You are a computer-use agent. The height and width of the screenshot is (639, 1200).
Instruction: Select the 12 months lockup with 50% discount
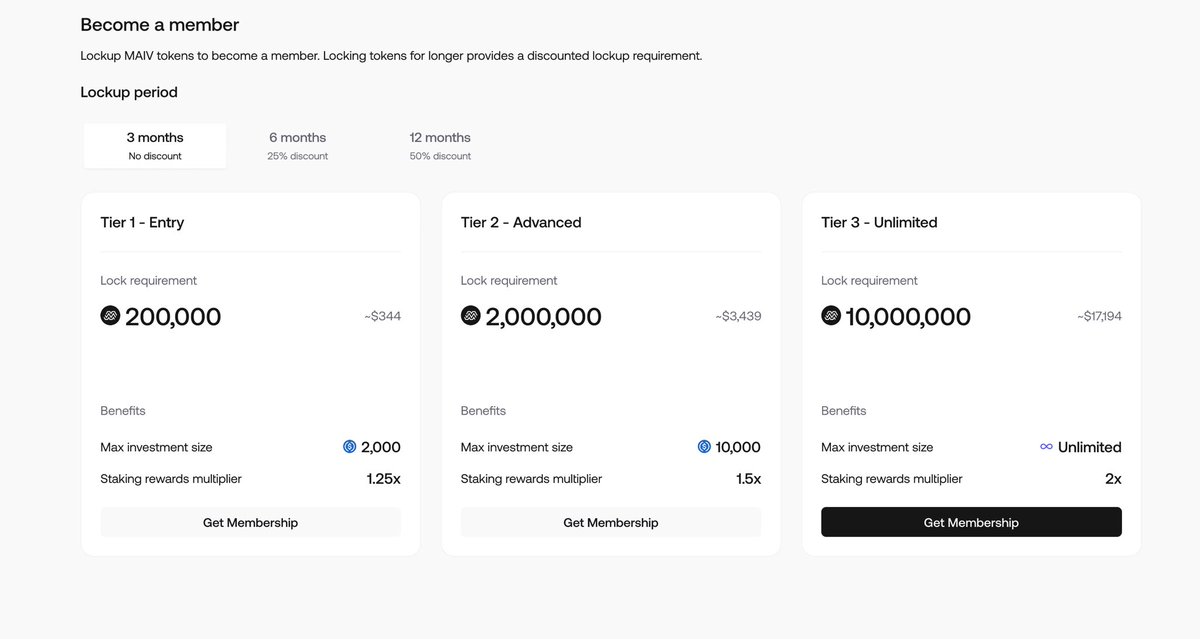[440, 144]
